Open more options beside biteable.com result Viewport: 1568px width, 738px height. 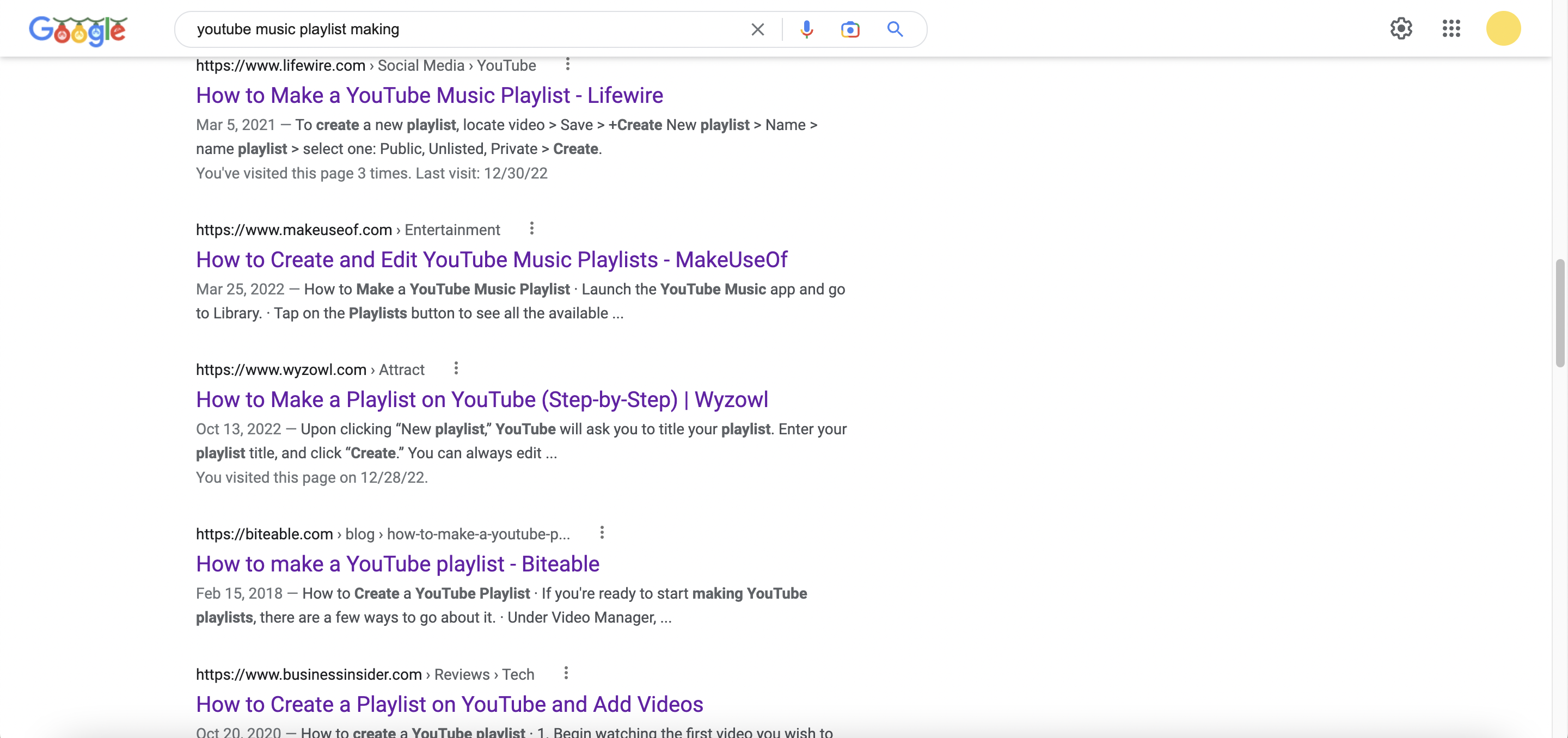coord(602,532)
